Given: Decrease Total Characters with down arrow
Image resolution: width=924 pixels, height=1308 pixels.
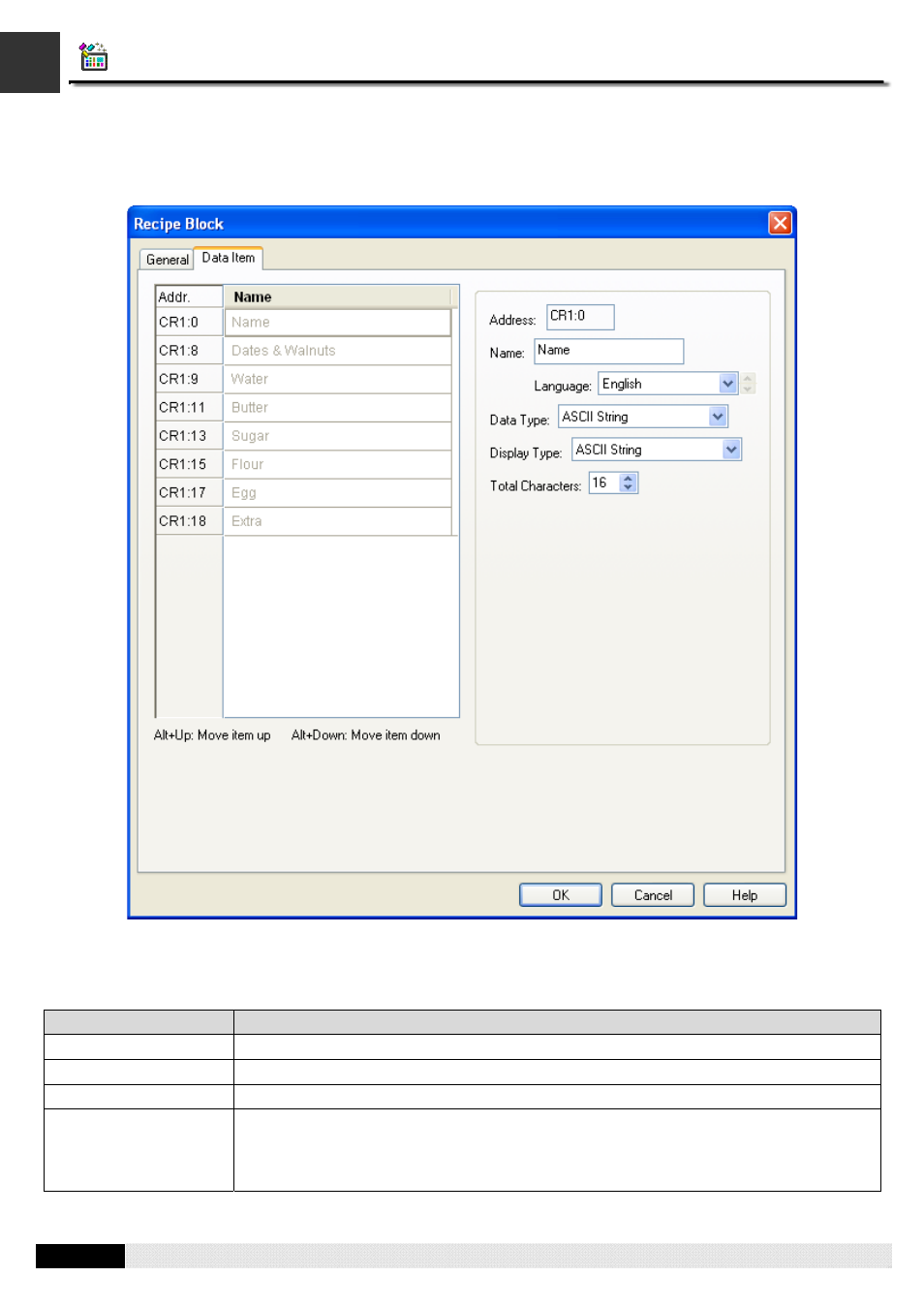Looking at the screenshot, I should coord(629,487).
